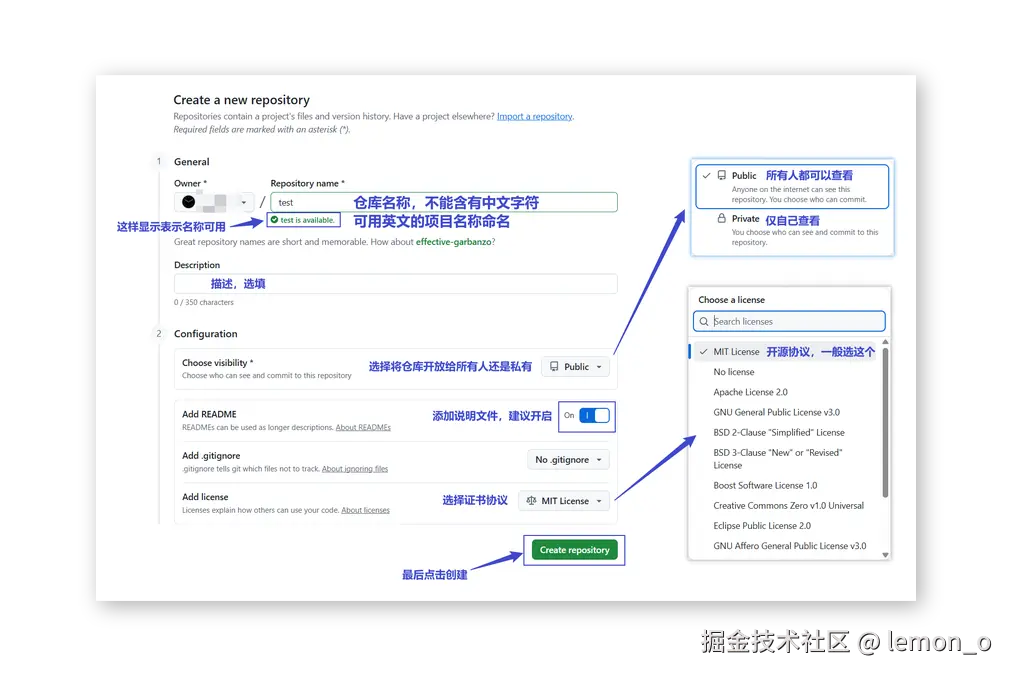This screenshot has width=1012, height=676.
Task: Open the Import a repository link
Action: 534,116
